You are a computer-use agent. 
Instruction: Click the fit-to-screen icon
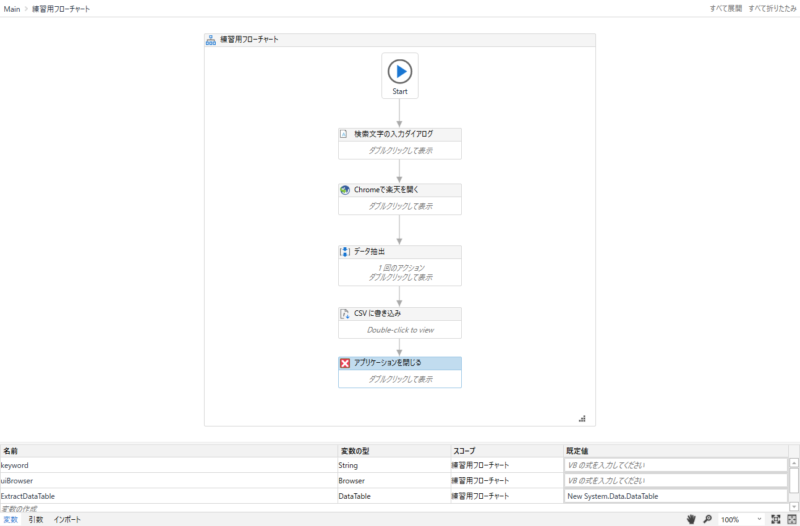tap(775, 520)
